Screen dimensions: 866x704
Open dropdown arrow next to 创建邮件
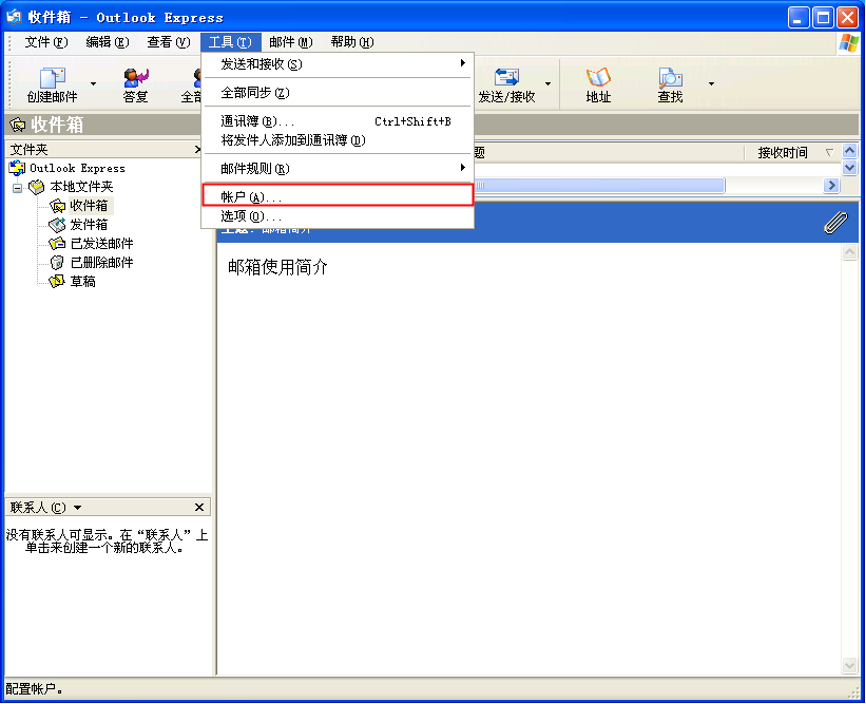[x=94, y=84]
